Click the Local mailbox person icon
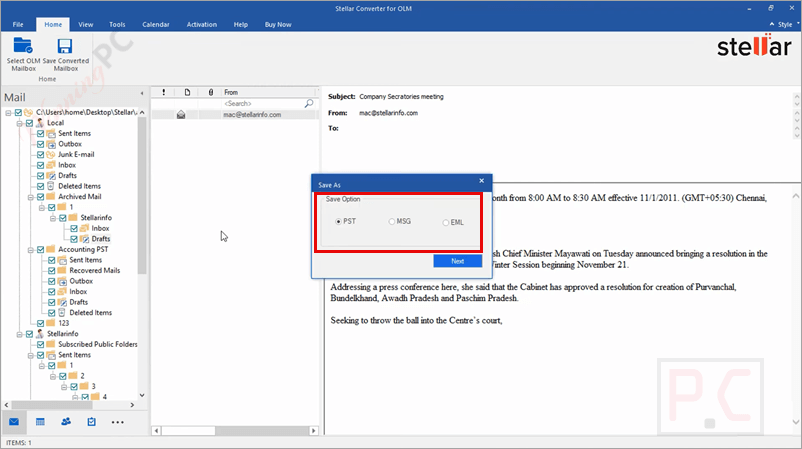This screenshot has width=802, height=449. pyautogui.click(x=40, y=123)
